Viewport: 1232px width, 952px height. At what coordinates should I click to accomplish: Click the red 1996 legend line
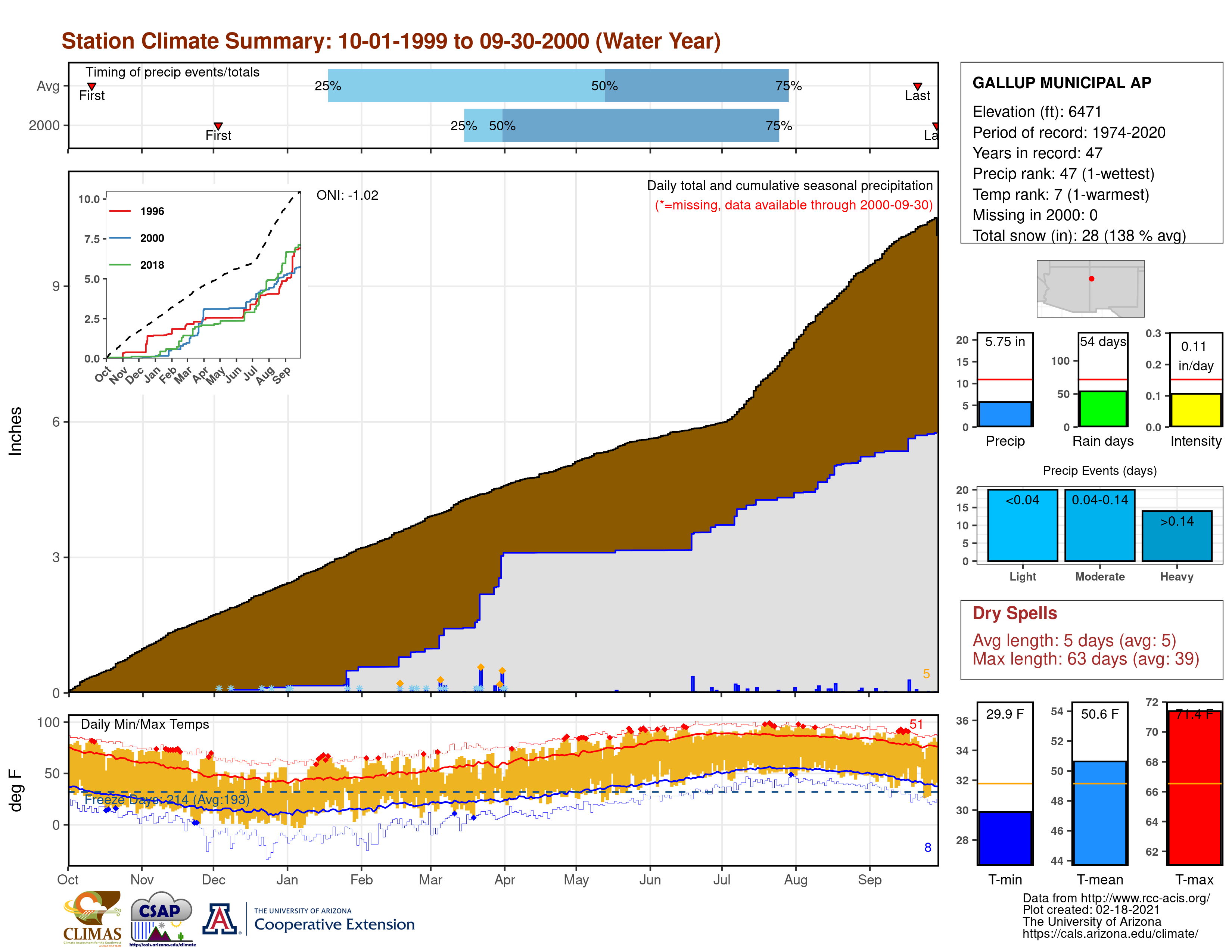[x=120, y=211]
